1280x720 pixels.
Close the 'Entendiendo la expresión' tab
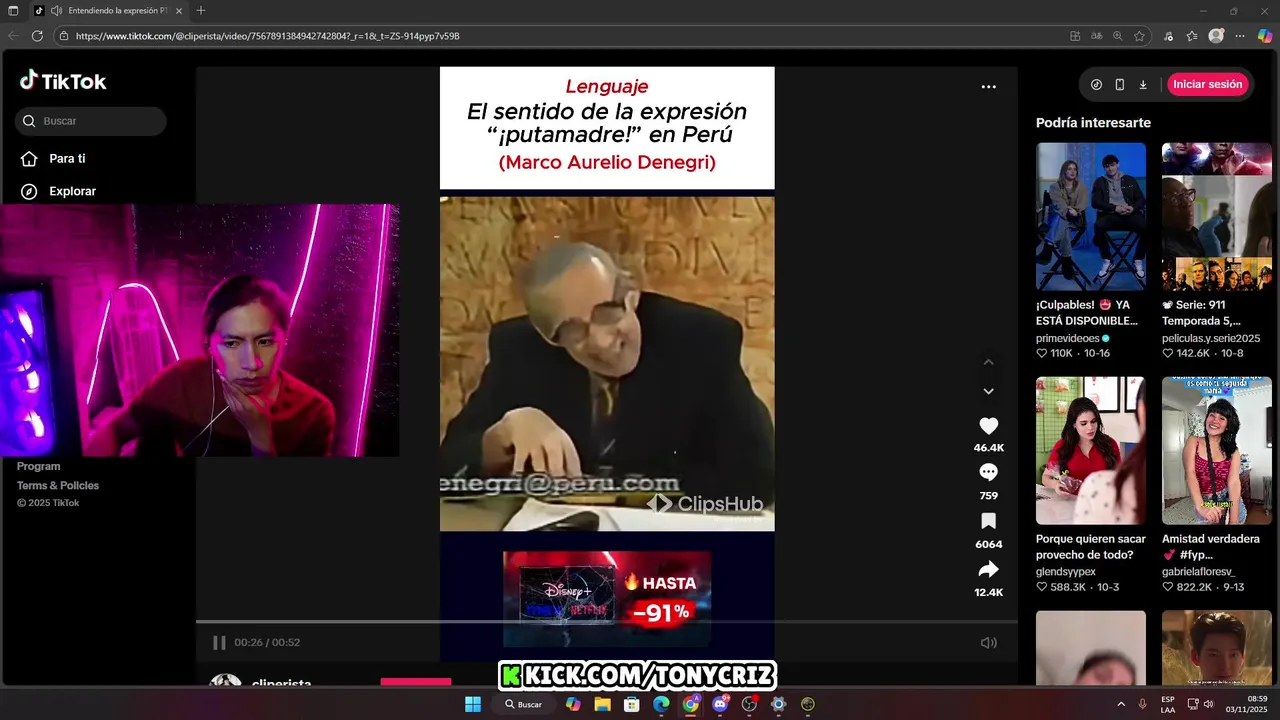[x=180, y=10]
